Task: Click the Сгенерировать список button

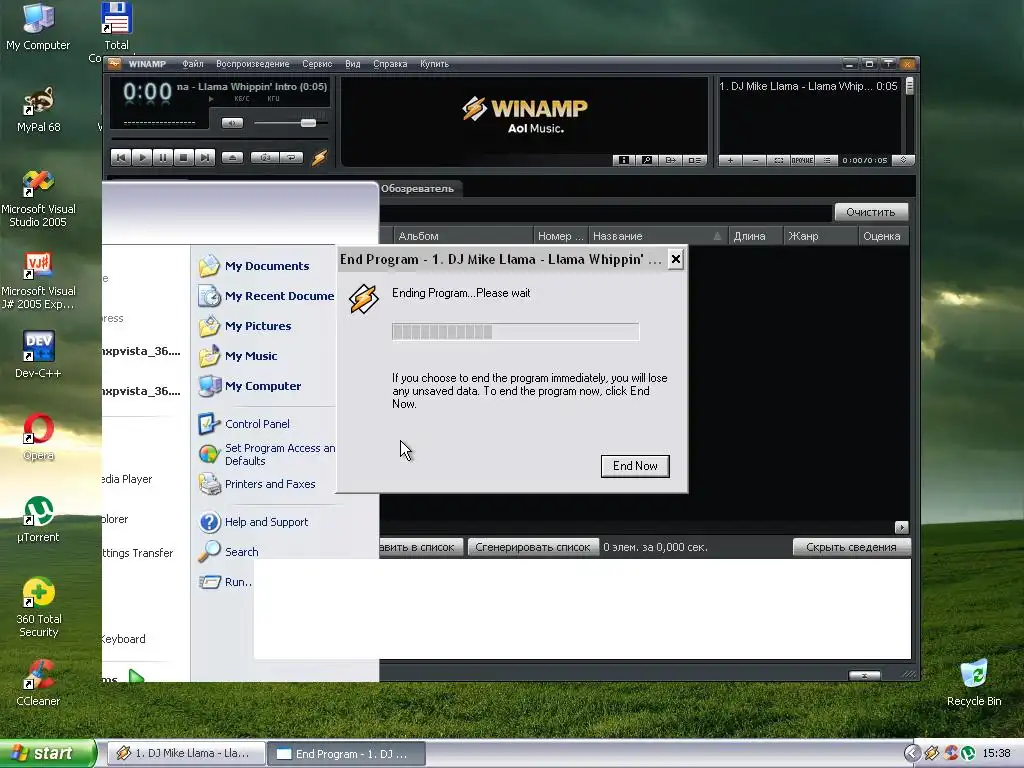Action: point(532,547)
